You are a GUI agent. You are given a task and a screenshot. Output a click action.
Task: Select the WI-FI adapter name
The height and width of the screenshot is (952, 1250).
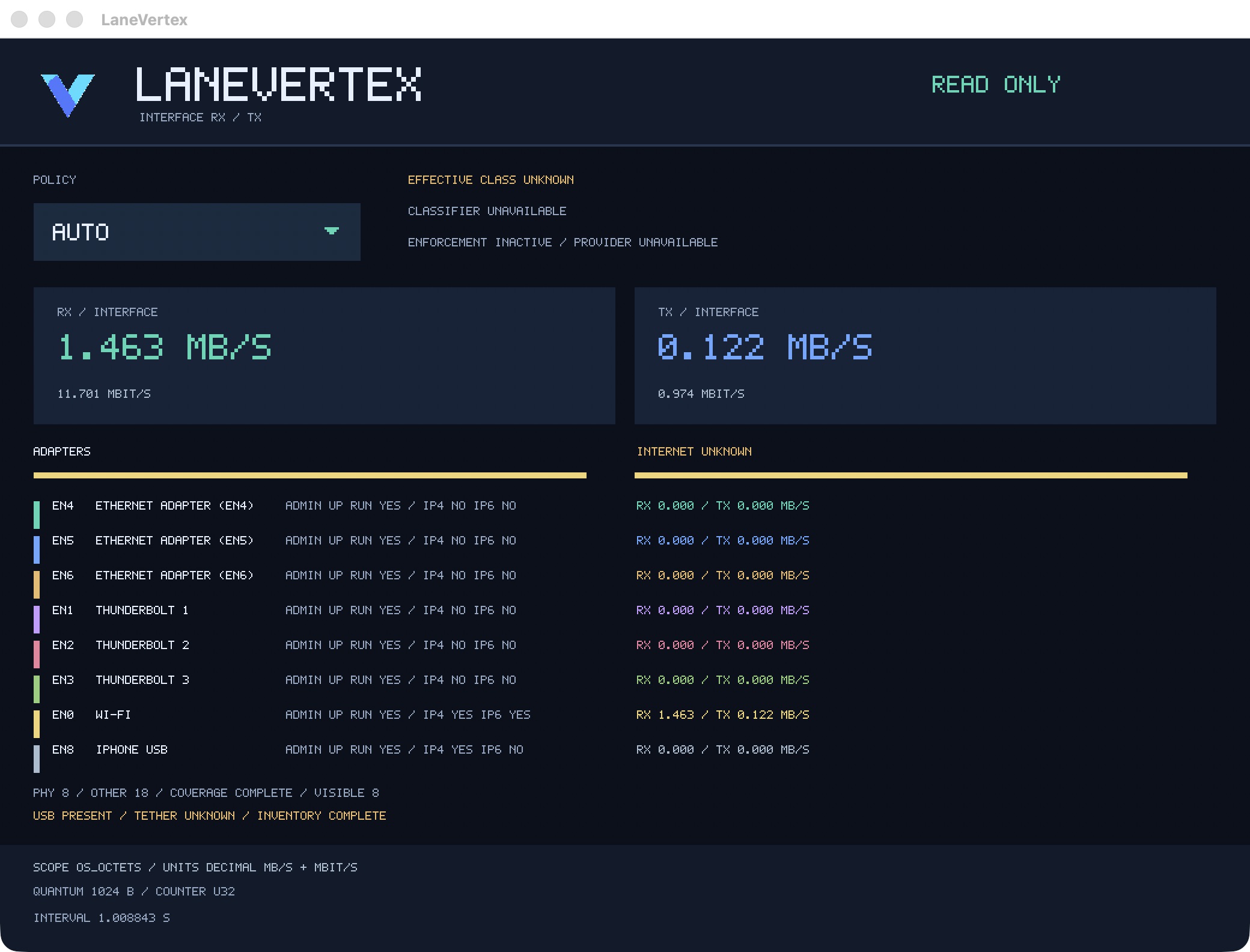[x=113, y=715]
